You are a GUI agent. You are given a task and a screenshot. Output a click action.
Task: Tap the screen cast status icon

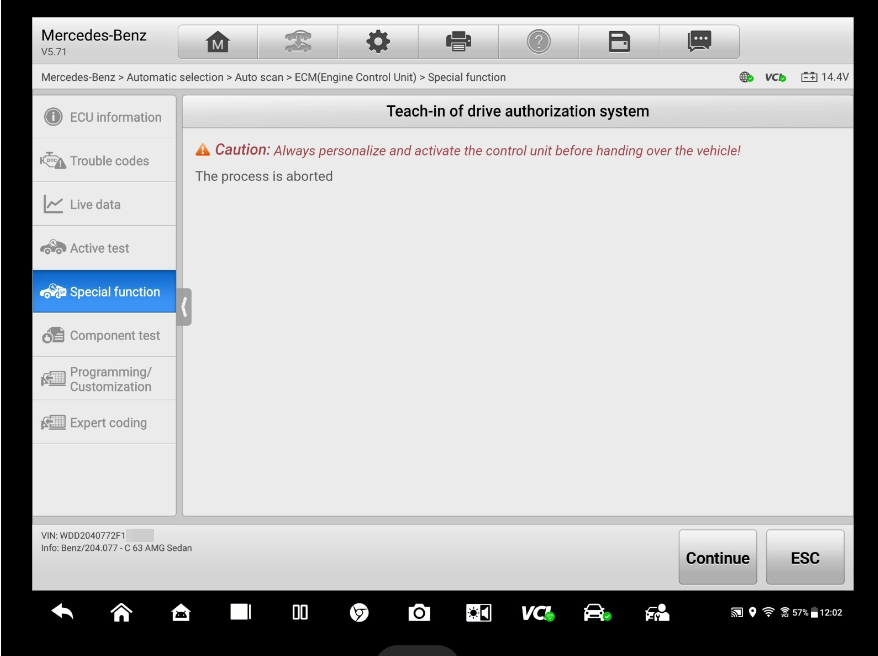[737, 613]
